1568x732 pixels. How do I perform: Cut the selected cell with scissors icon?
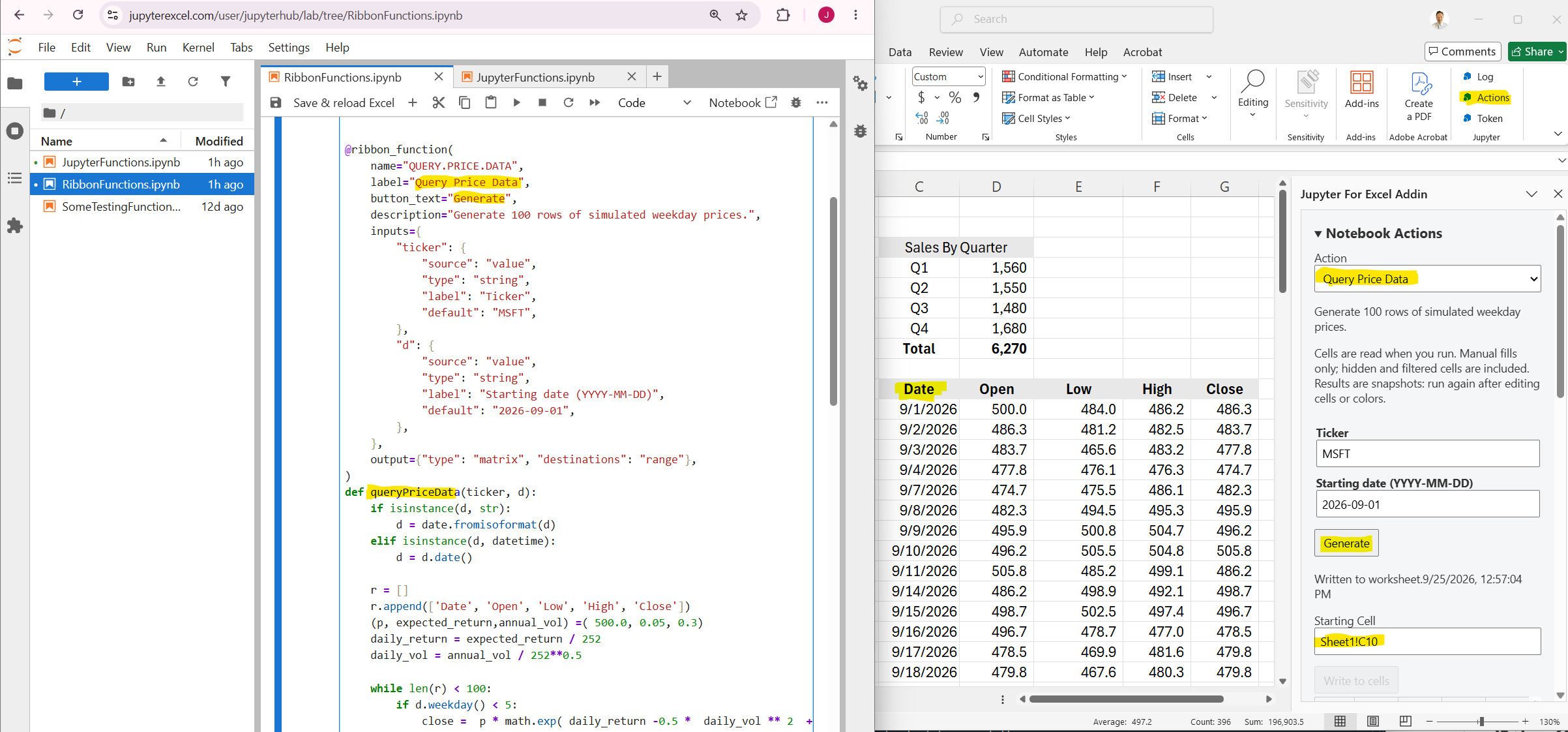coord(439,102)
